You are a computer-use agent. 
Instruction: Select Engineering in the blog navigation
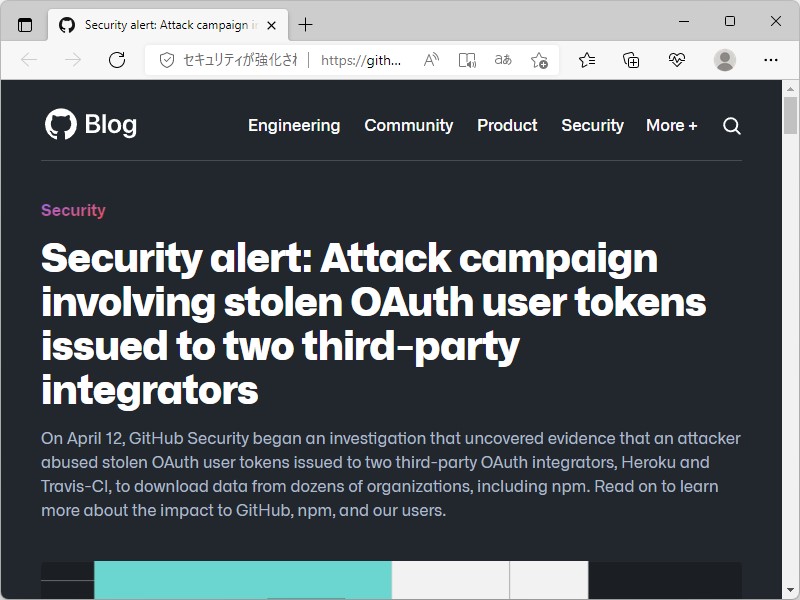294,126
